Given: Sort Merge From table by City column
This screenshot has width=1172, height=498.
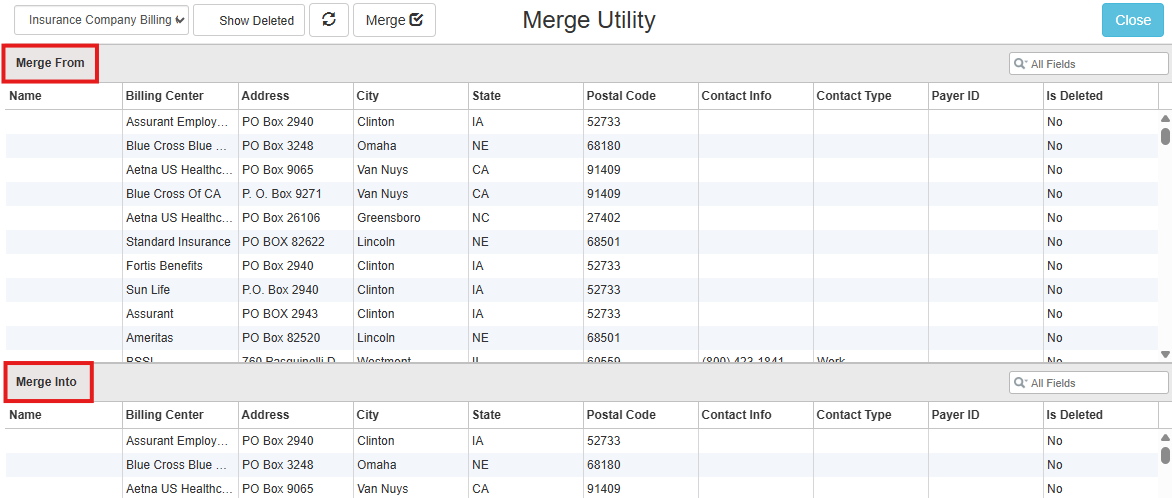Looking at the screenshot, I should tap(410, 96).
